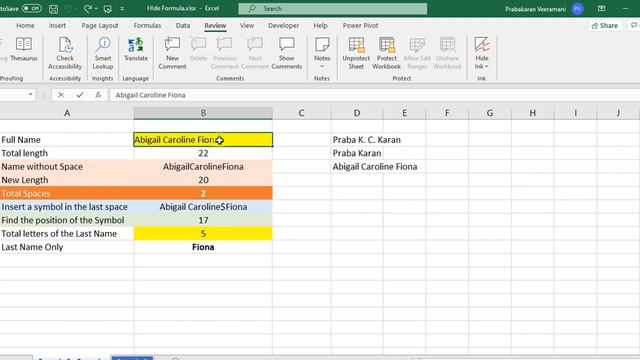Click the cell with value 22
This screenshot has height=360, width=640.
click(203, 153)
